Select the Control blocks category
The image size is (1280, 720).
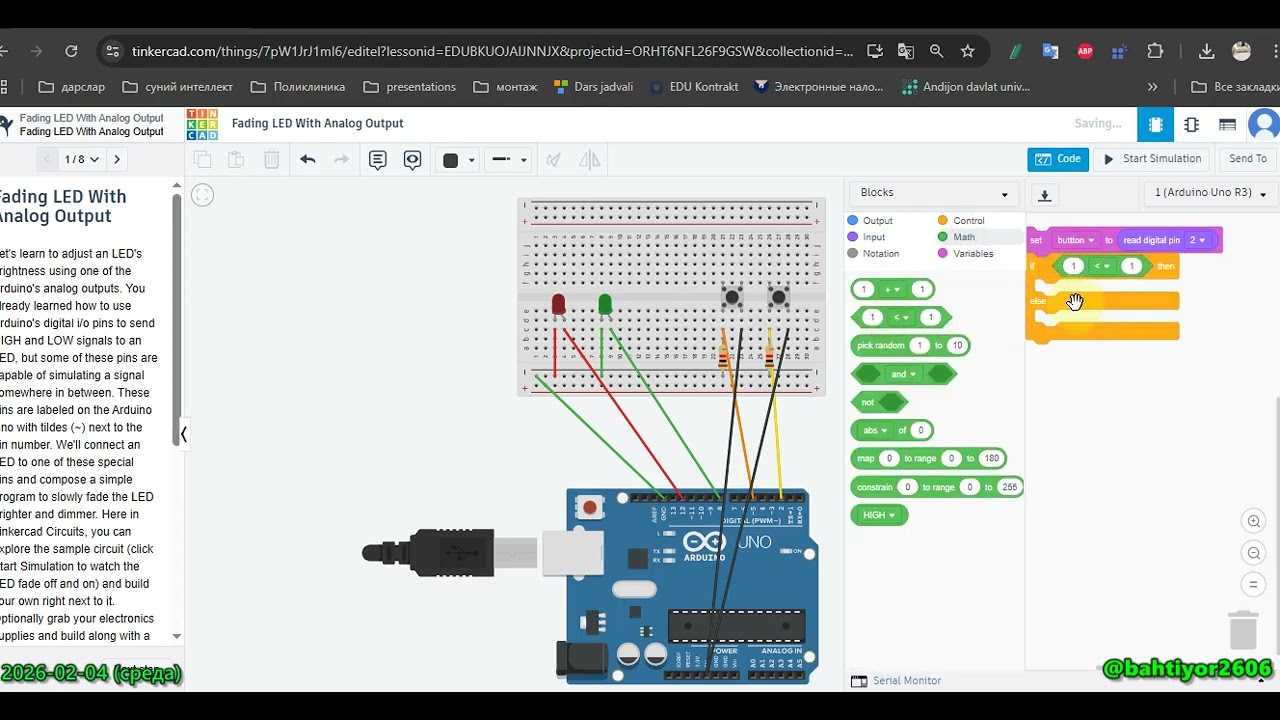tap(961, 221)
